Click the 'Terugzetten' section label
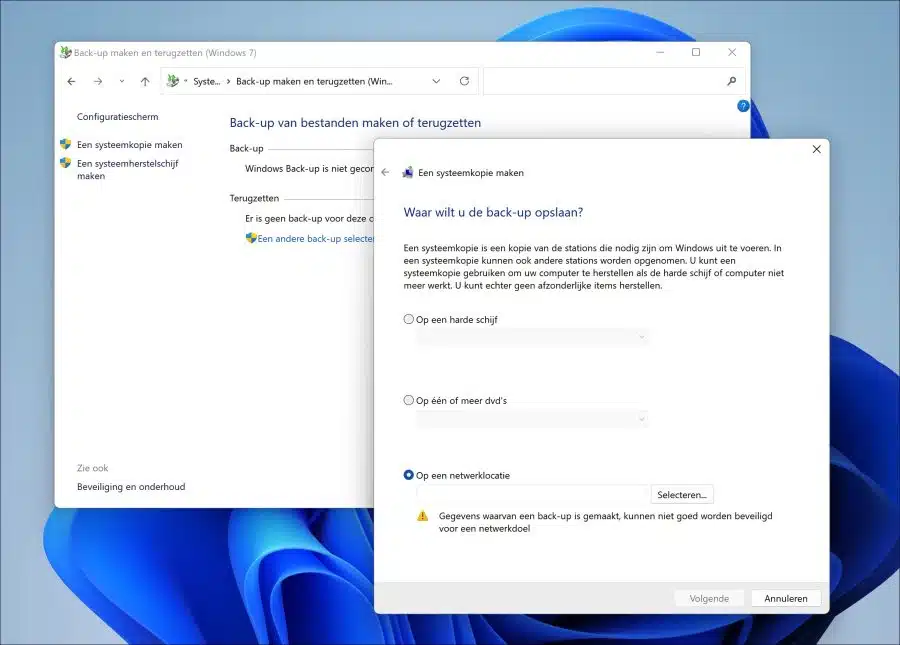Screen dimensions: 900x645 coord(254,198)
